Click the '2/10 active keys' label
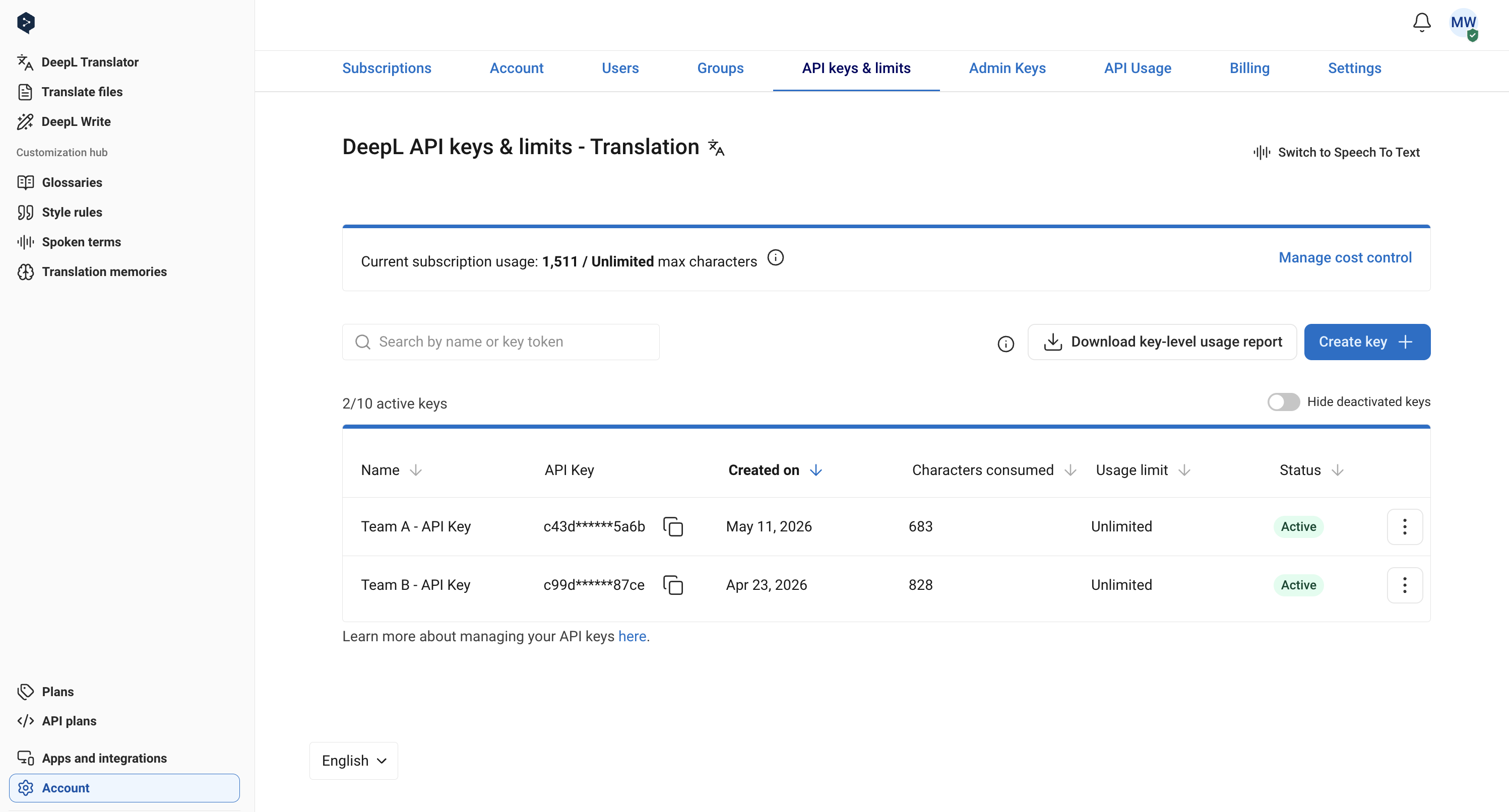This screenshot has height=812, width=1509. (x=395, y=403)
